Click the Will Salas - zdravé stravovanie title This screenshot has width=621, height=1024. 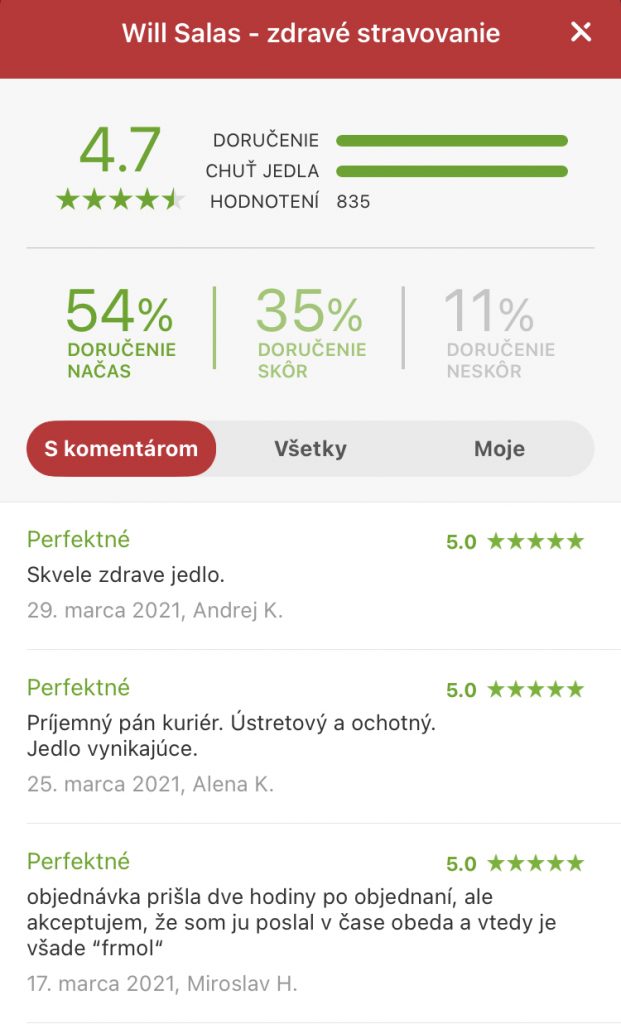pyautogui.click(x=310, y=33)
